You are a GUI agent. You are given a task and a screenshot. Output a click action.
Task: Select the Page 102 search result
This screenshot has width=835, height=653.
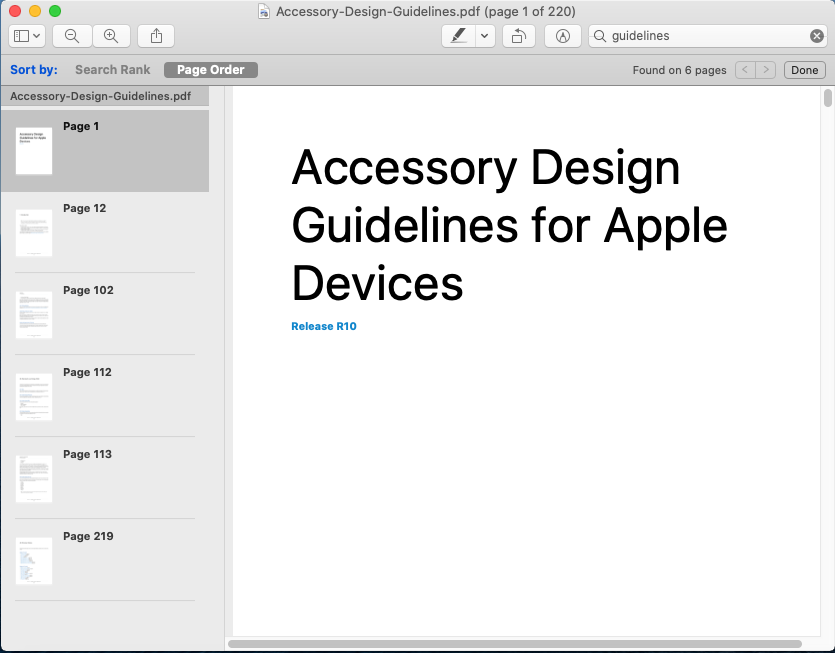pyautogui.click(x=105, y=315)
